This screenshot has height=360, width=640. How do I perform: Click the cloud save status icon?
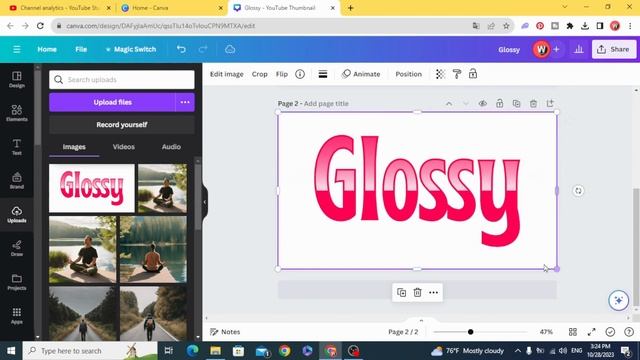[230, 49]
